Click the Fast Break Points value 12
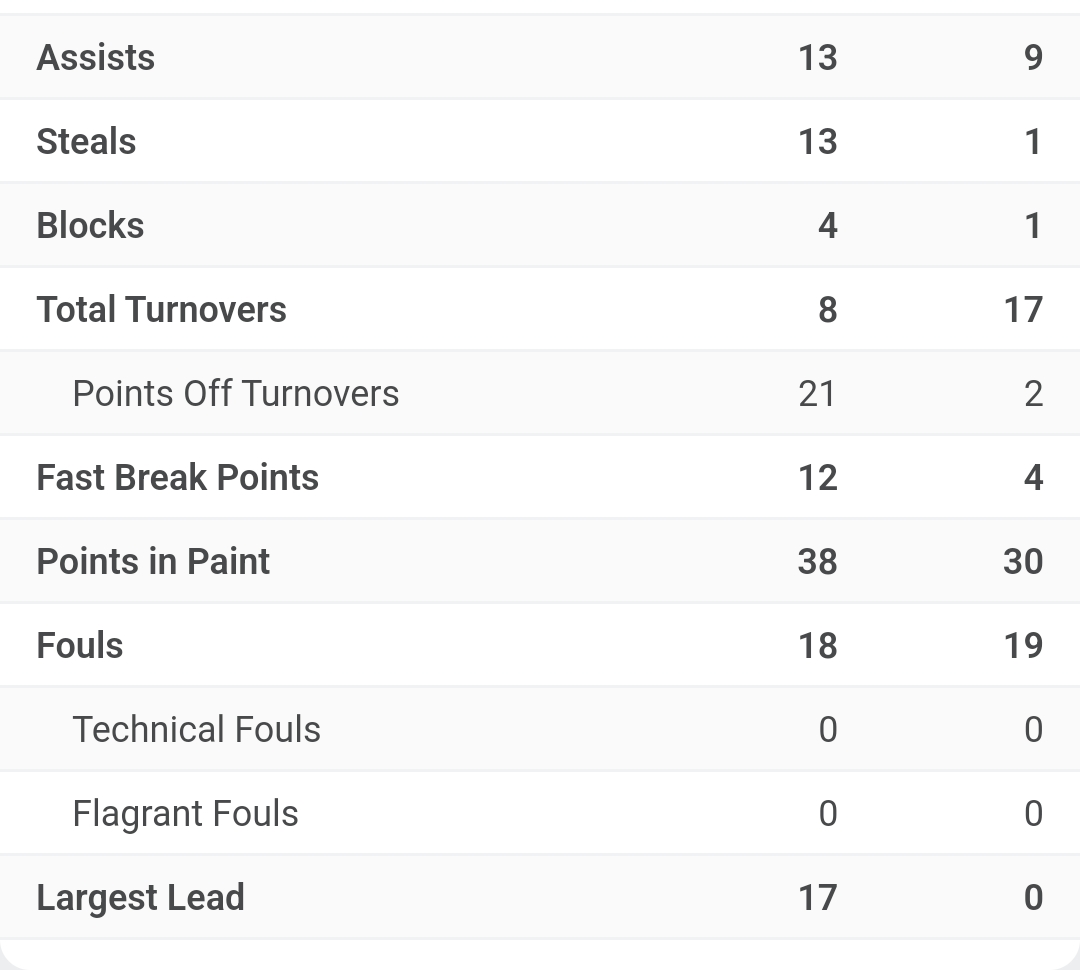The width and height of the screenshot is (1080, 970). click(818, 477)
